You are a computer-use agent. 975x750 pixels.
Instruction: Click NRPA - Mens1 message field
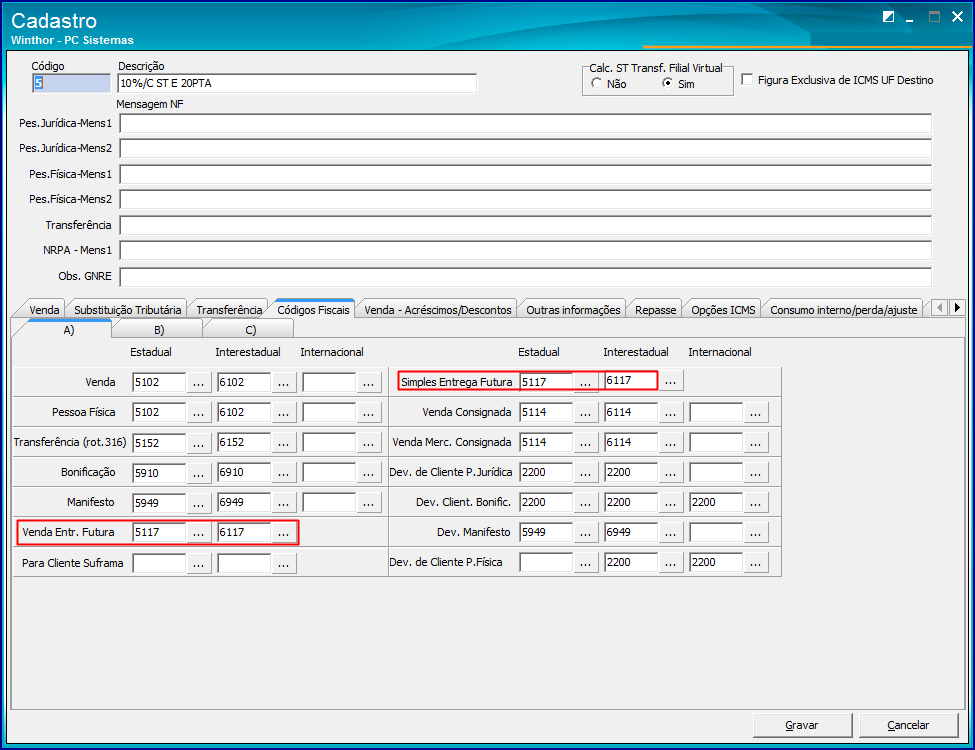tap(525, 251)
